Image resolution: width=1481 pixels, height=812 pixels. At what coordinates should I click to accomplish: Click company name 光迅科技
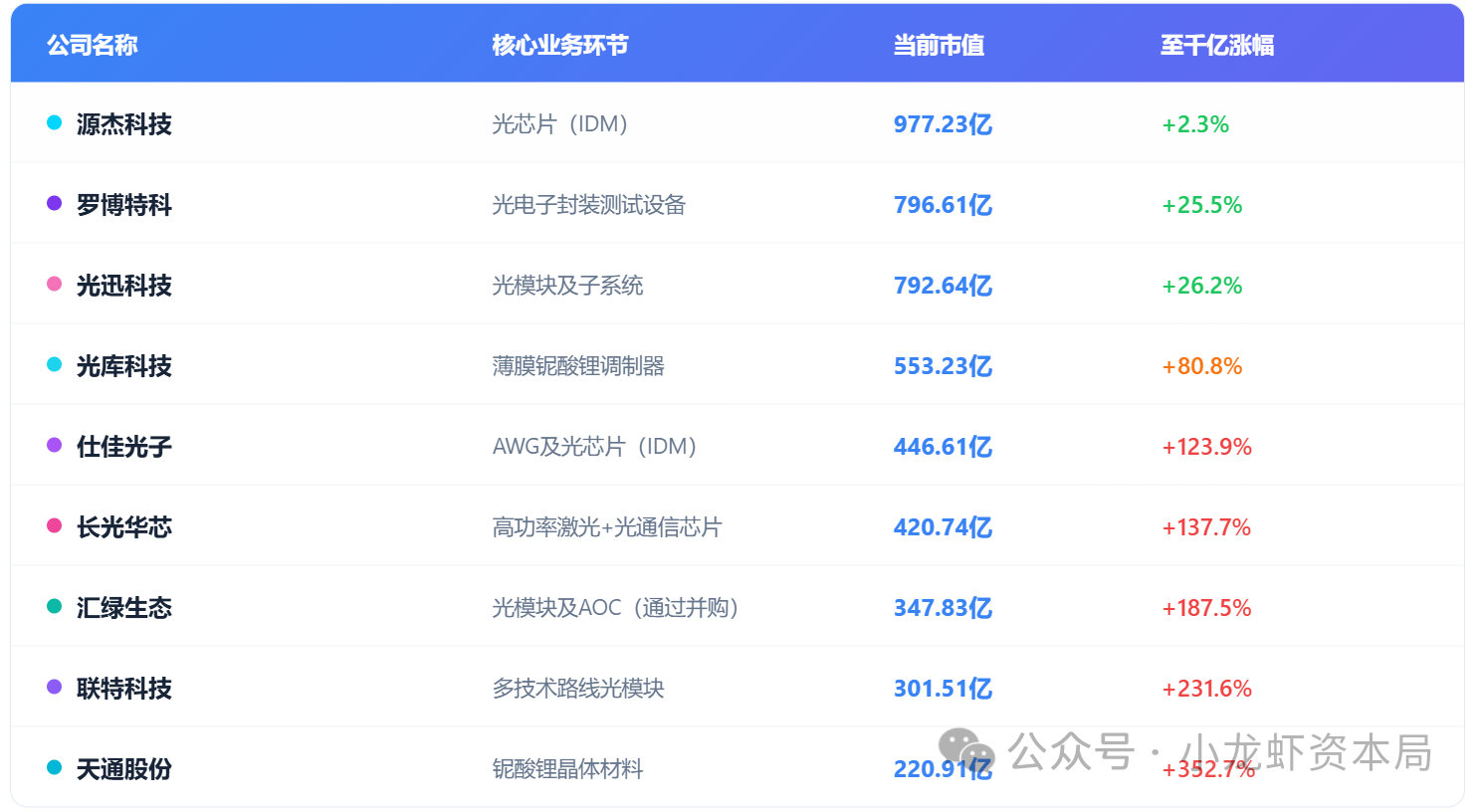coord(124,286)
